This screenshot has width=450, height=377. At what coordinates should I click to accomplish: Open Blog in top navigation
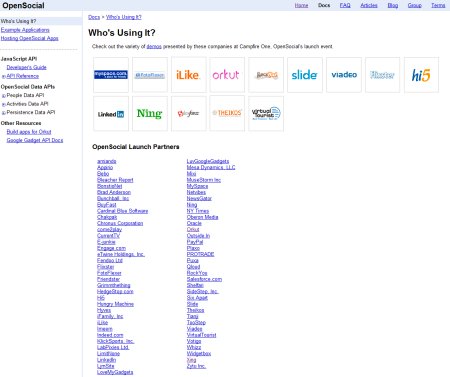pyautogui.click(x=393, y=5)
